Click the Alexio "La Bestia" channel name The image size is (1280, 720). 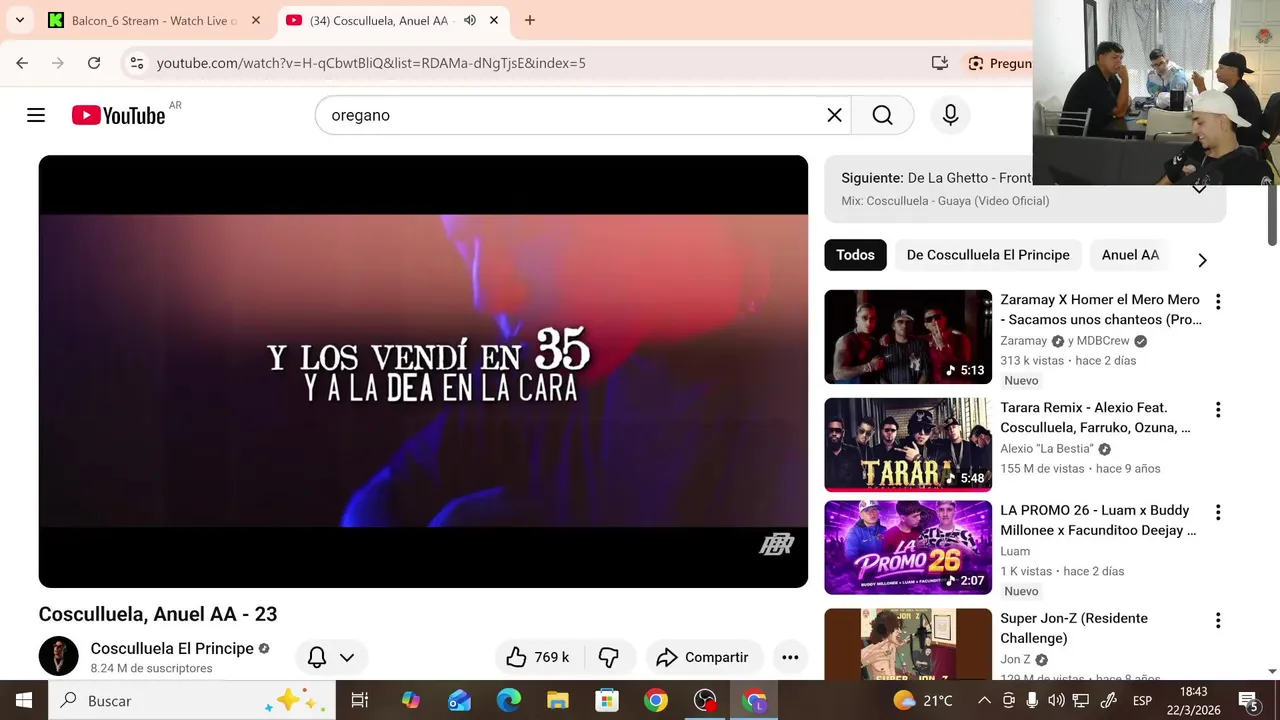click(1046, 449)
